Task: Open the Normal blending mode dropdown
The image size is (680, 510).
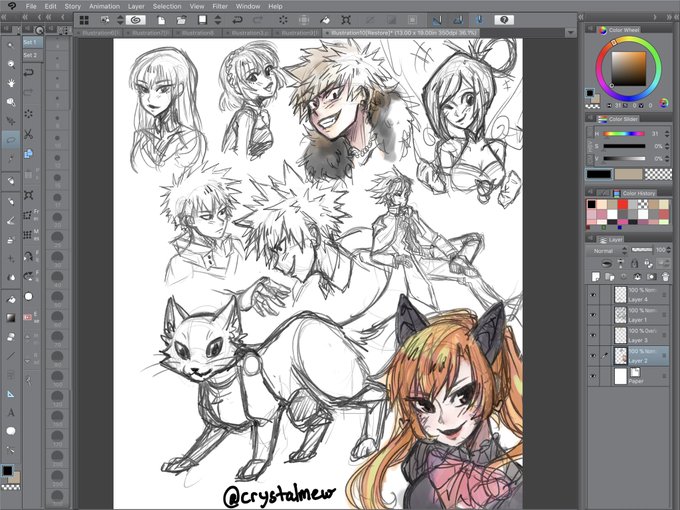Action: coord(607,251)
